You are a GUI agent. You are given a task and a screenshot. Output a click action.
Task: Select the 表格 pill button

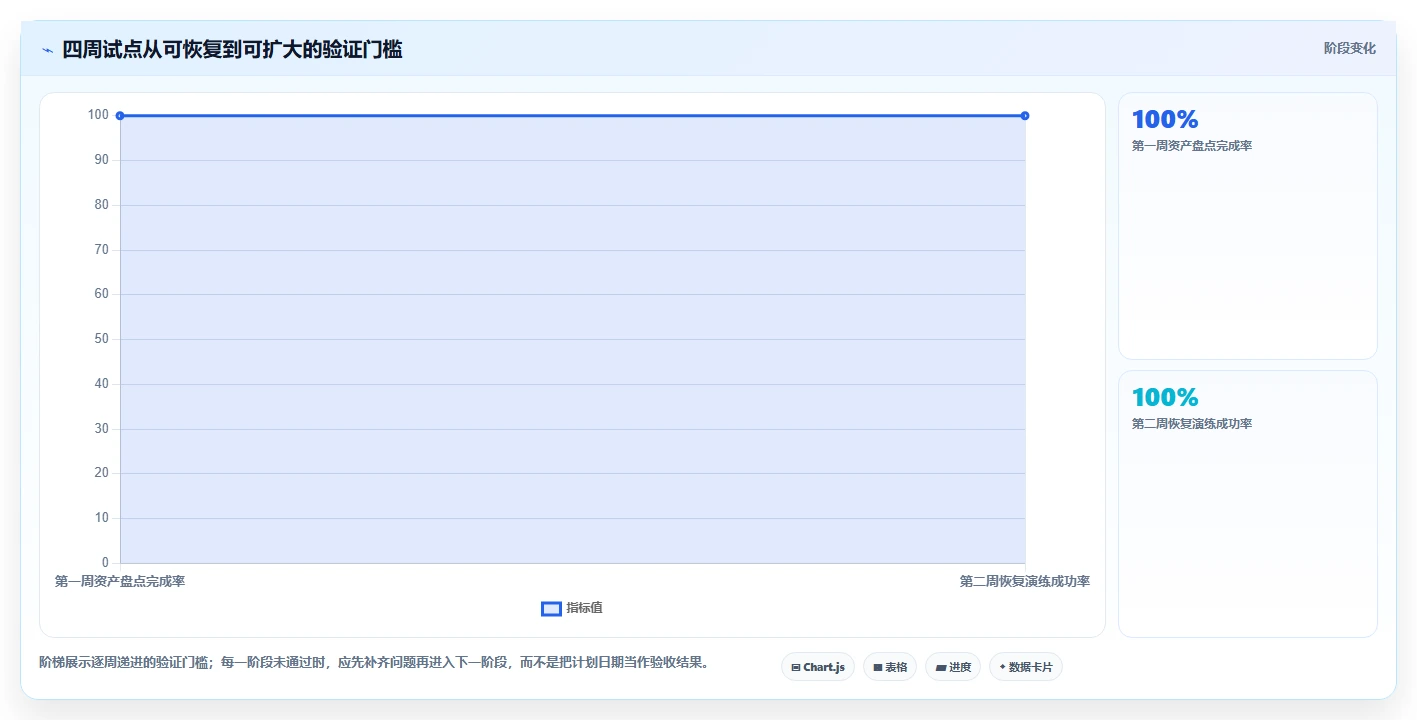point(890,667)
